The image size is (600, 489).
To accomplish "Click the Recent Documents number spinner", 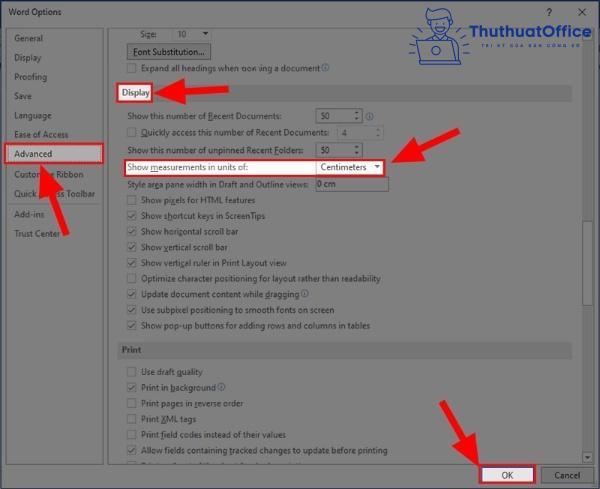I will (x=357, y=116).
